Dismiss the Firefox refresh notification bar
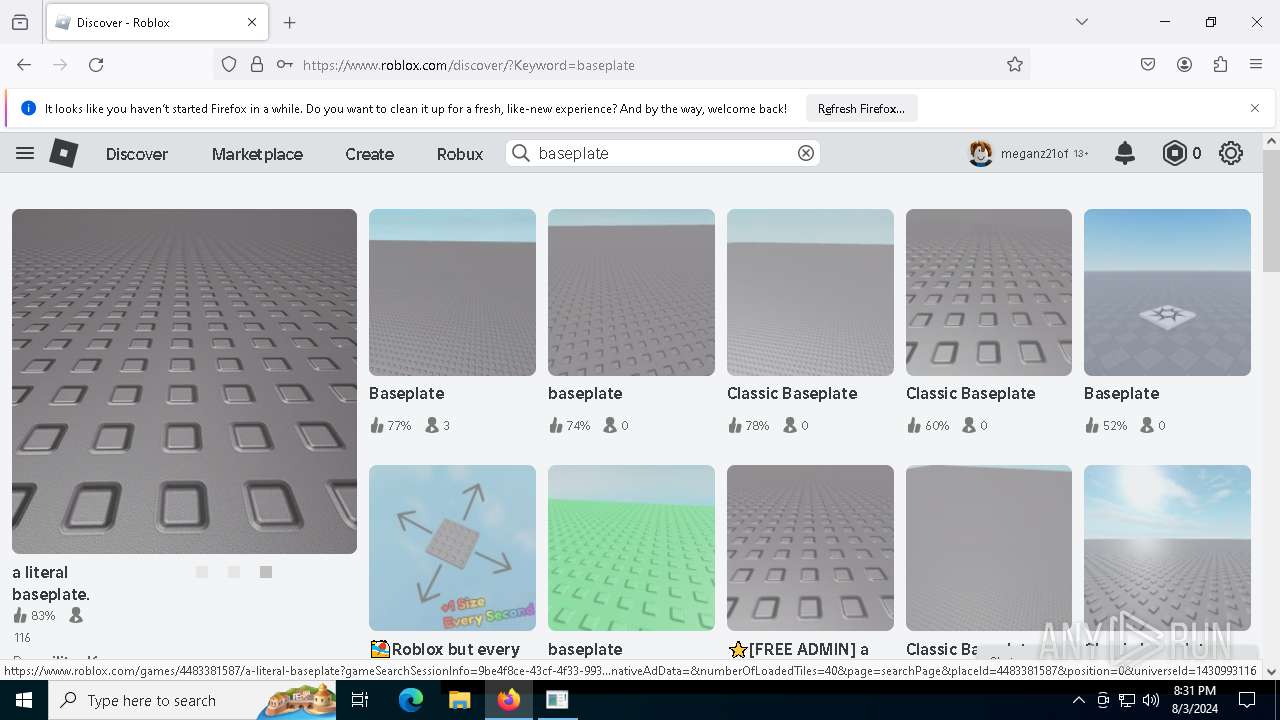Image resolution: width=1280 pixels, height=720 pixels. point(1255,108)
